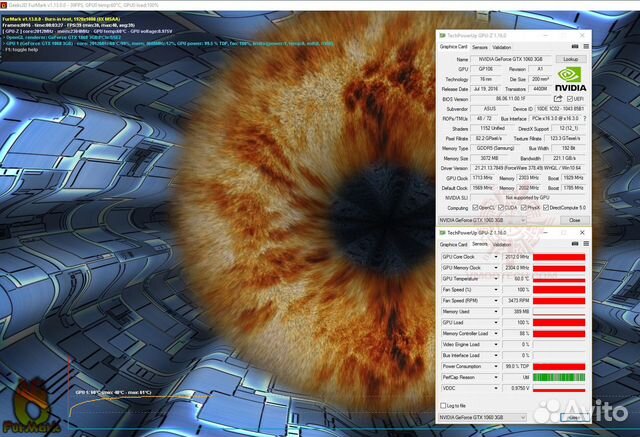The width and height of the screenshot is (640, 437).
Task: Click the NVIDIA logo
Action: click(571, 80)
